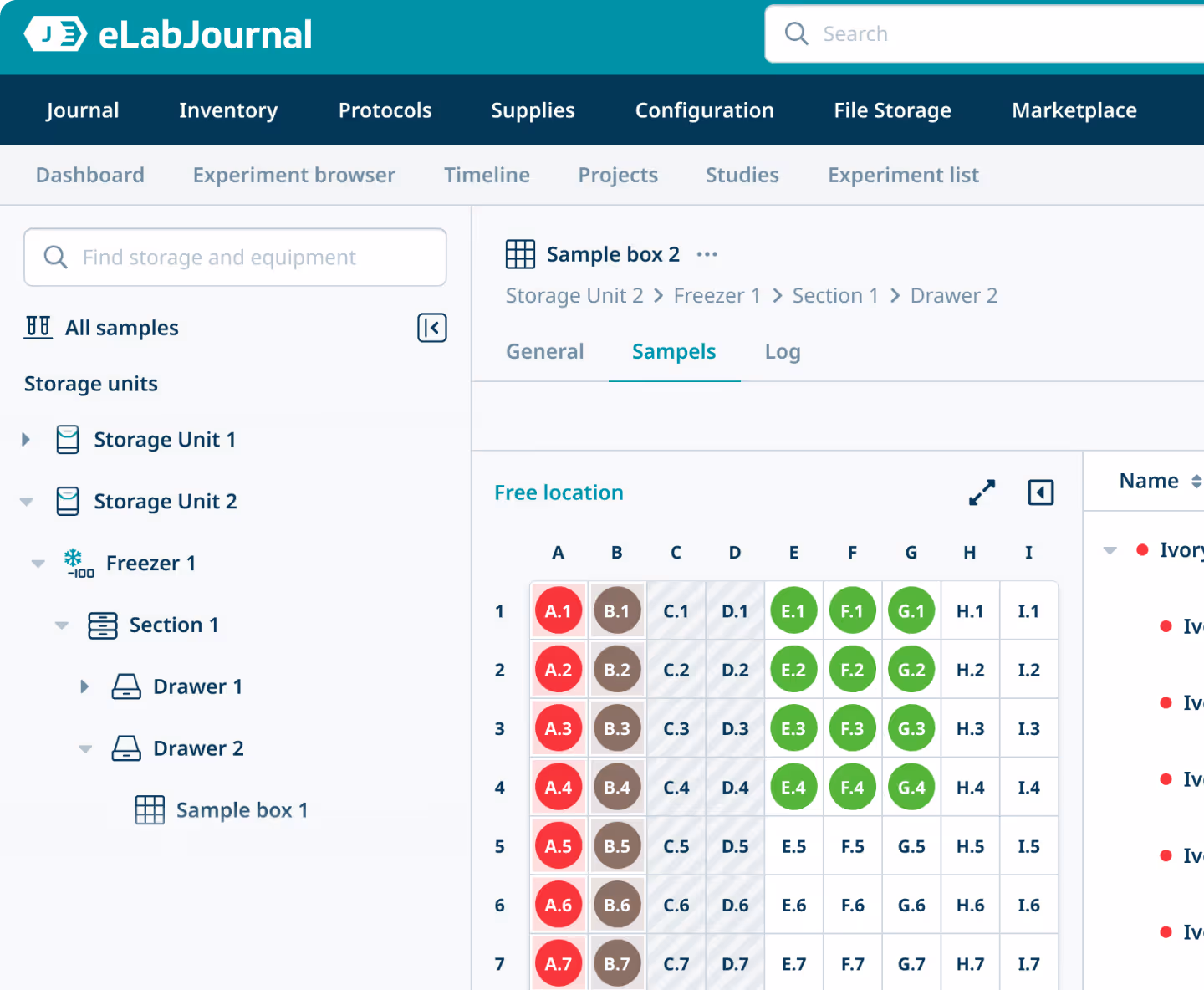Screen dimensions: 1204x990
Task: Expand Storage Unit 1 tree node
Action: (26, 439)
